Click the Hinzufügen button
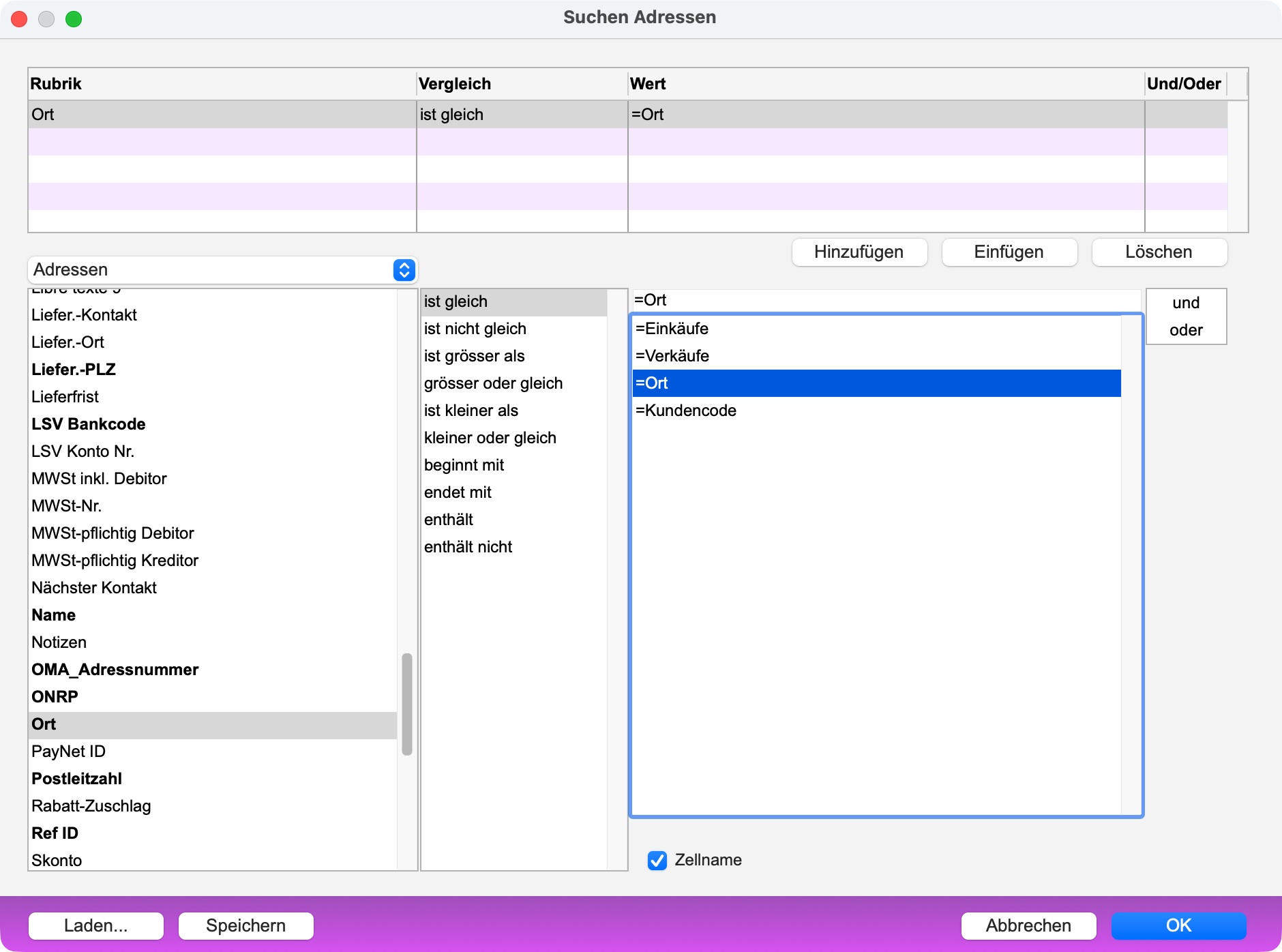The image size is (1282, 952). coord(859,252)
